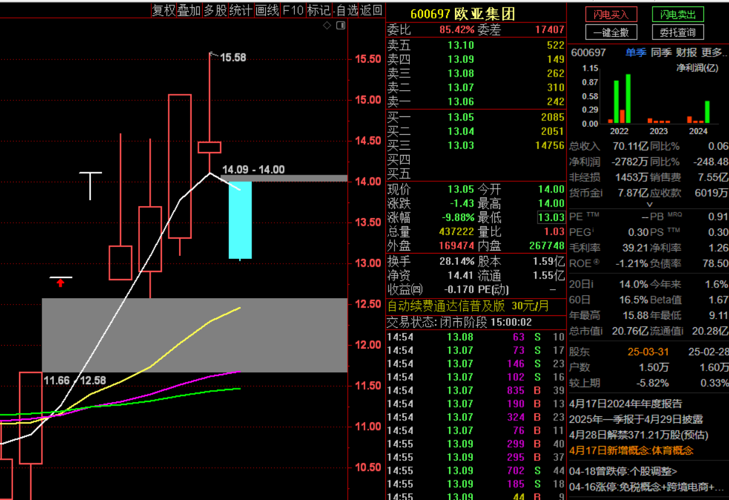The height and width of the screenshot is (500, 729).
Task: Click 自动续费通达信普及版 subscription link
Action: [468, 306]
